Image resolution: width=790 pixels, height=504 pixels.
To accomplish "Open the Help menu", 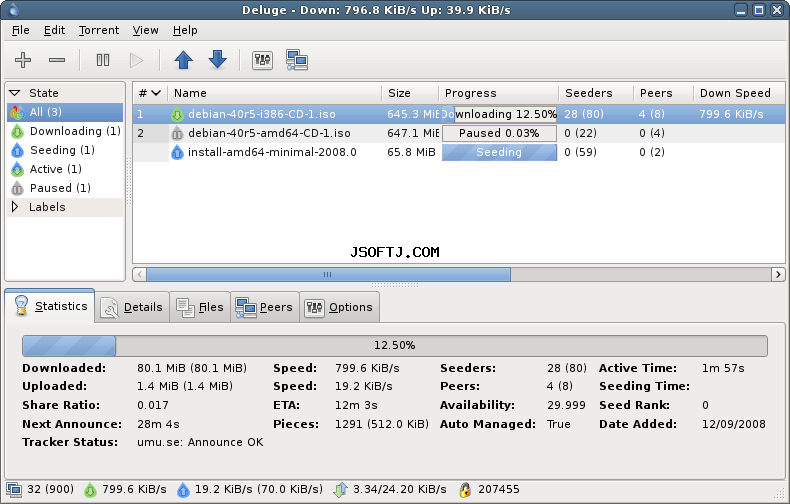I will coord(185,30).
